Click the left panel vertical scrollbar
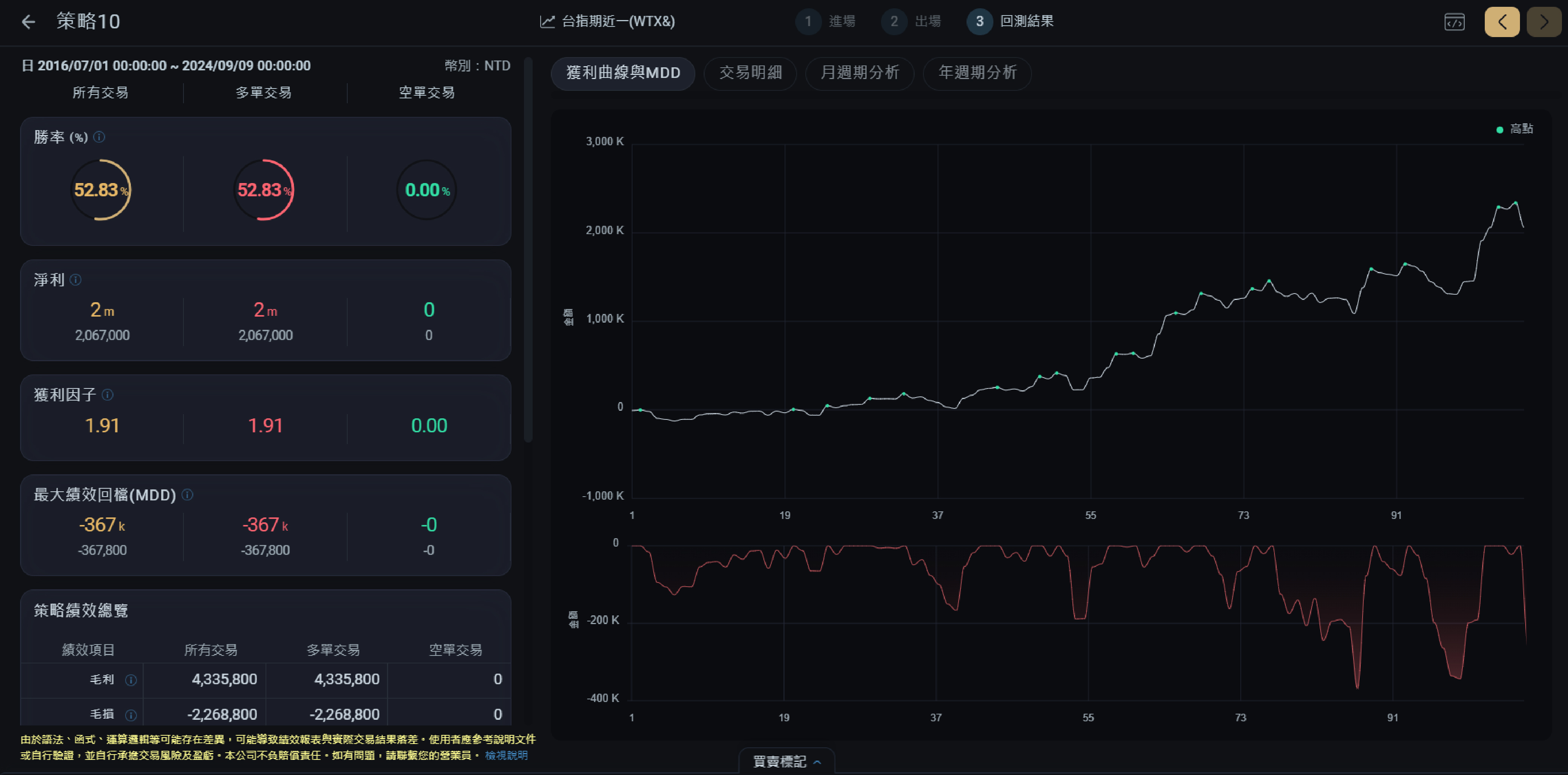 [x=528, y=250]
